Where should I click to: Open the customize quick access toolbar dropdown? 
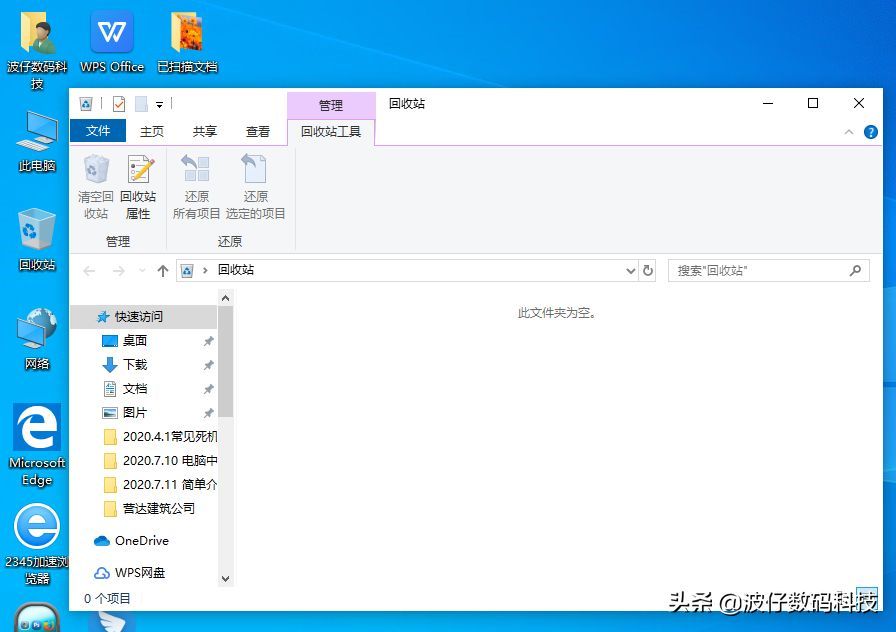[159, 105]
